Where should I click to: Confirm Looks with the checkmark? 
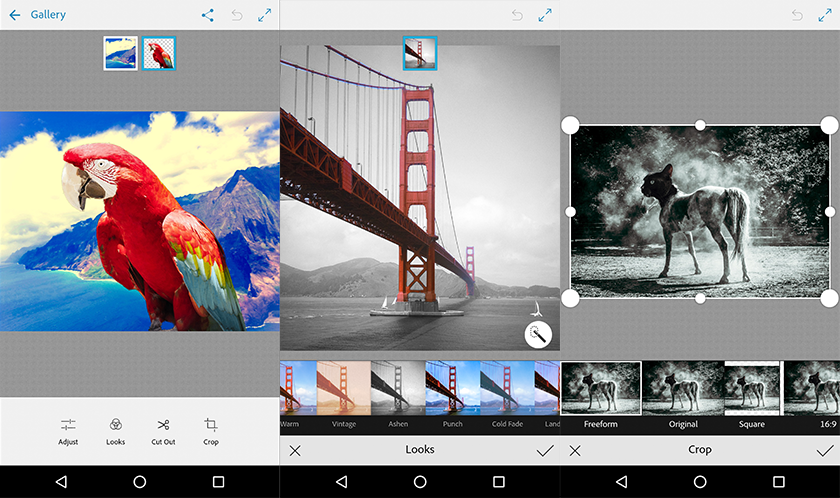(x=545, y=451)
